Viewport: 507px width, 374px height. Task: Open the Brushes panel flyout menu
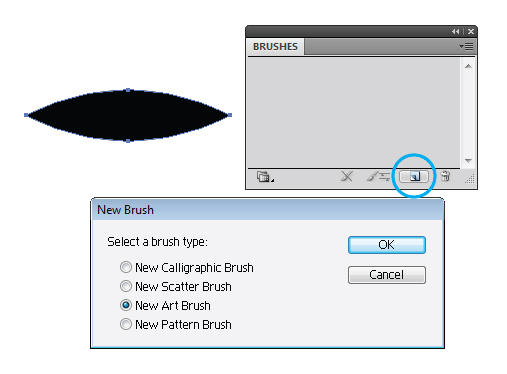coord(466,46)
